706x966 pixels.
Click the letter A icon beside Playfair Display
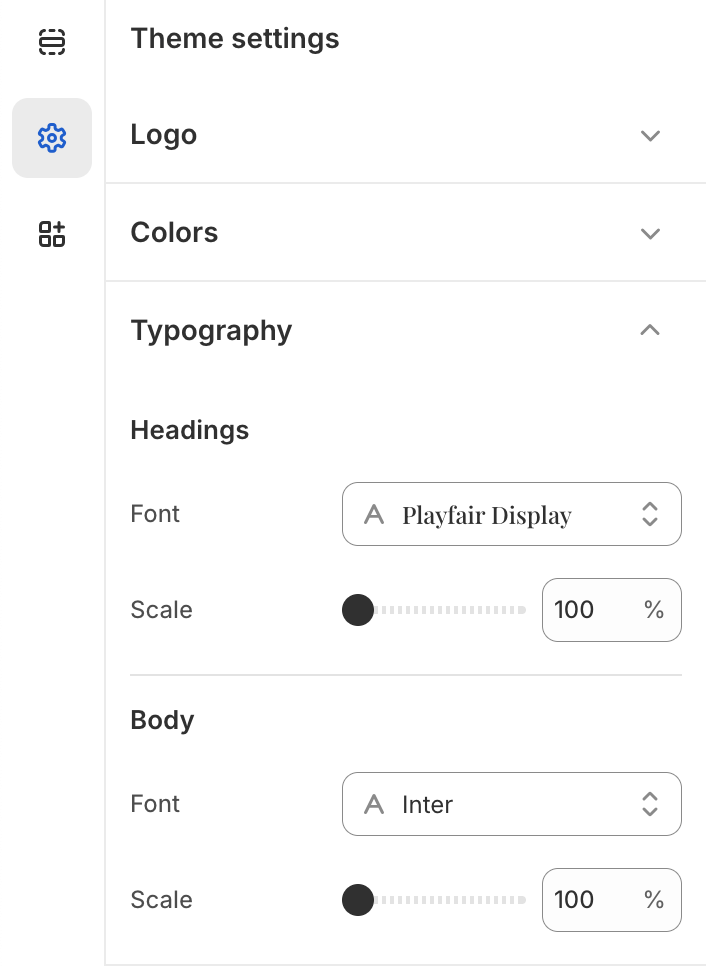(x=375, y=514)
